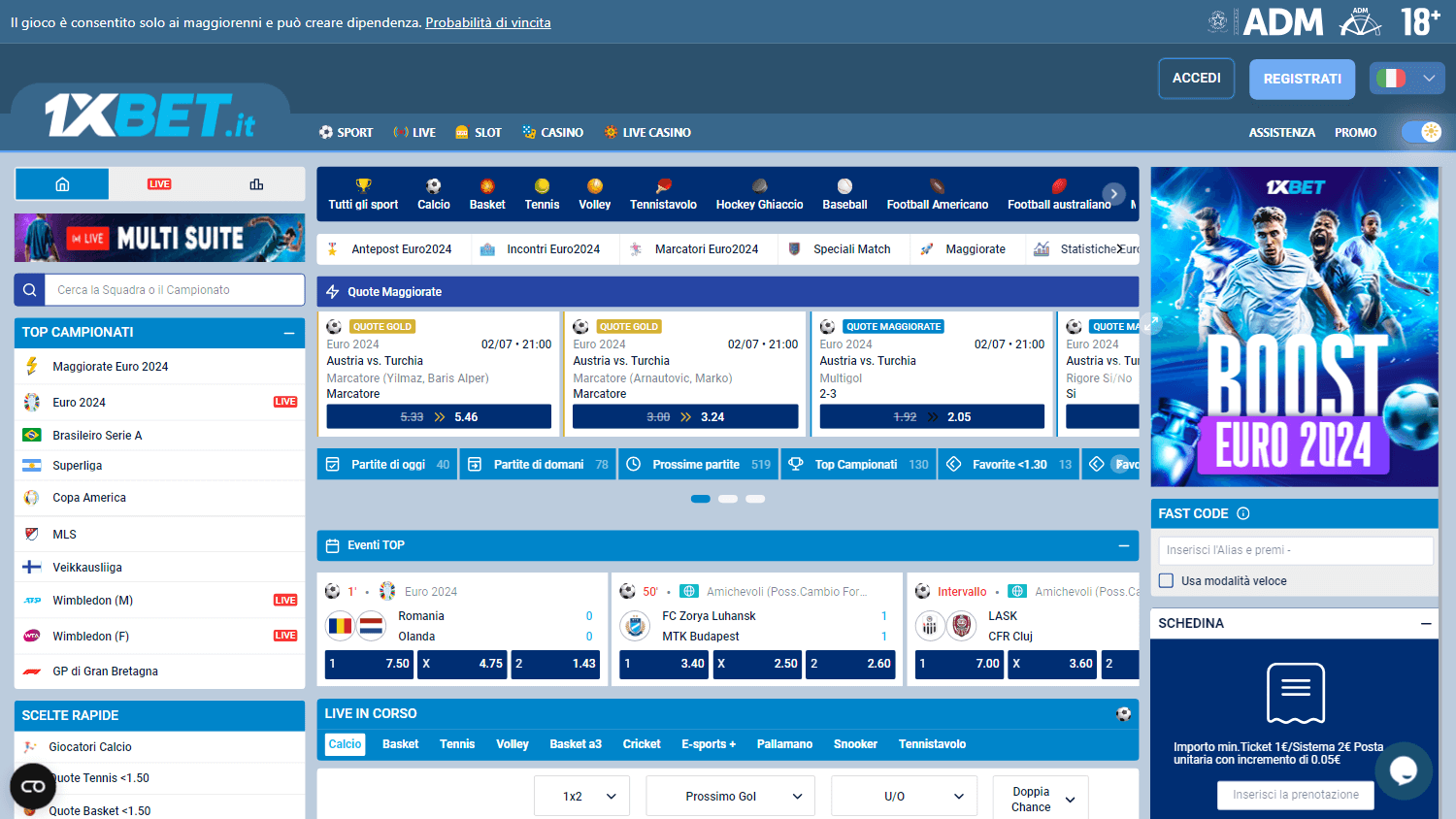Click the GP di Gran Bretagna F1 icon

pos(32,672)
